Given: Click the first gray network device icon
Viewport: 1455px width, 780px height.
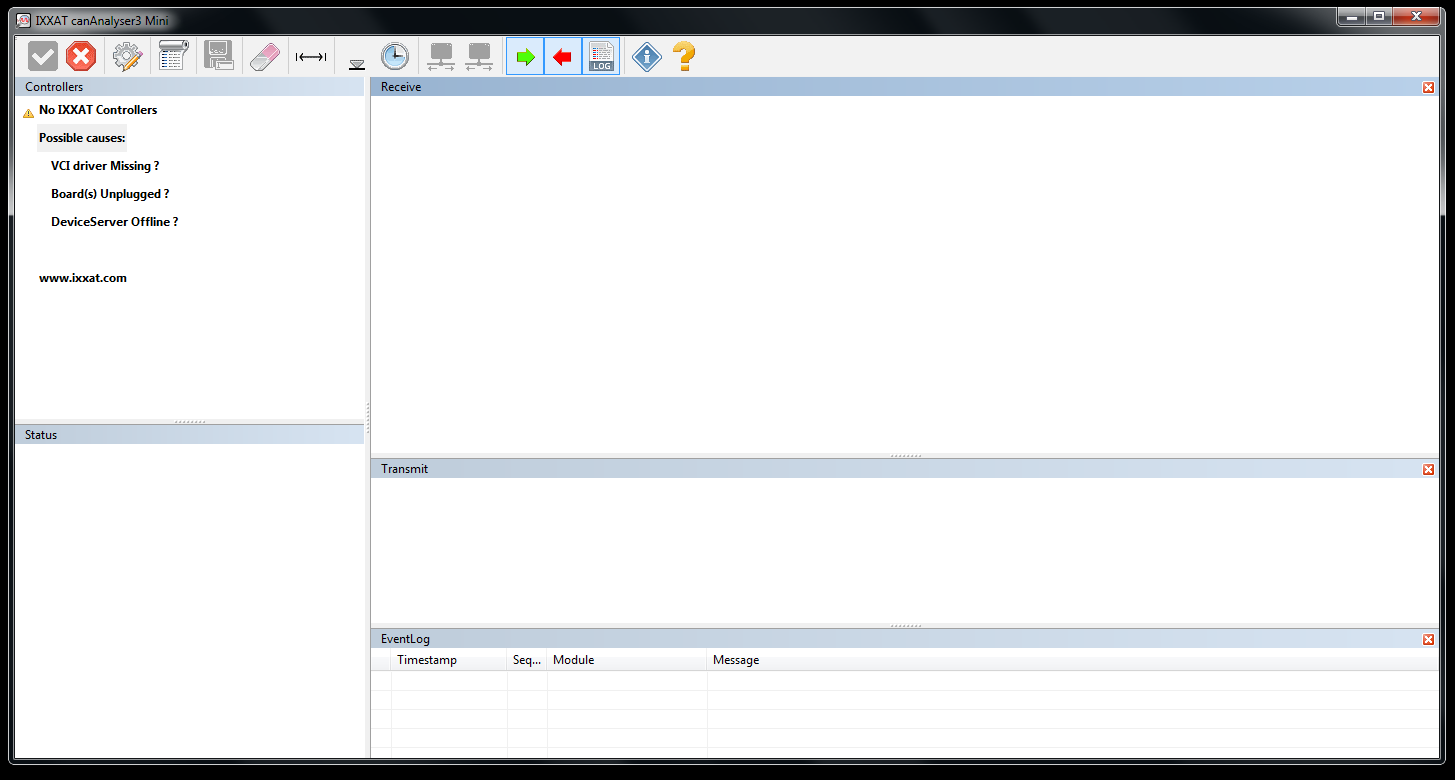Looking at the screenshot, I should click(441, 57).
